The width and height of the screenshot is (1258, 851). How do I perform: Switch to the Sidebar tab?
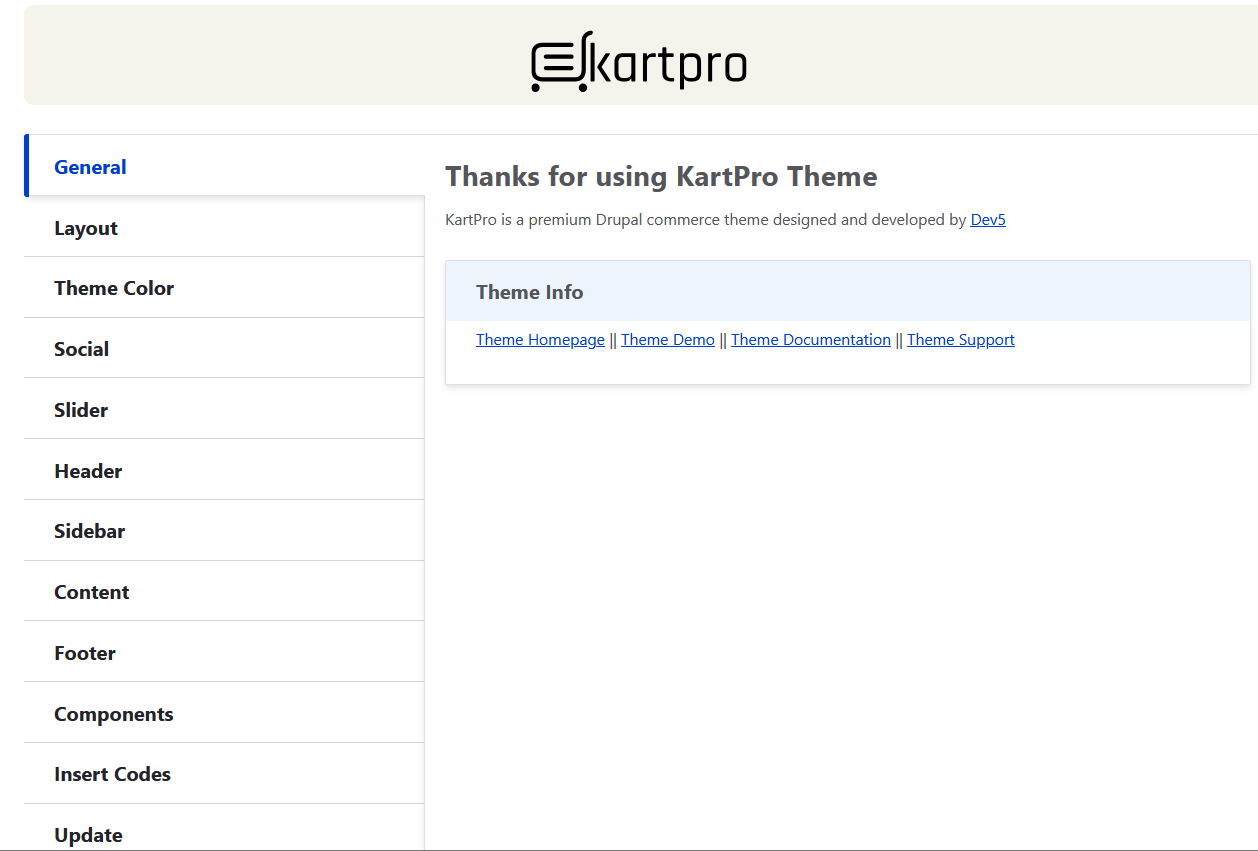[x=90, y=531]
